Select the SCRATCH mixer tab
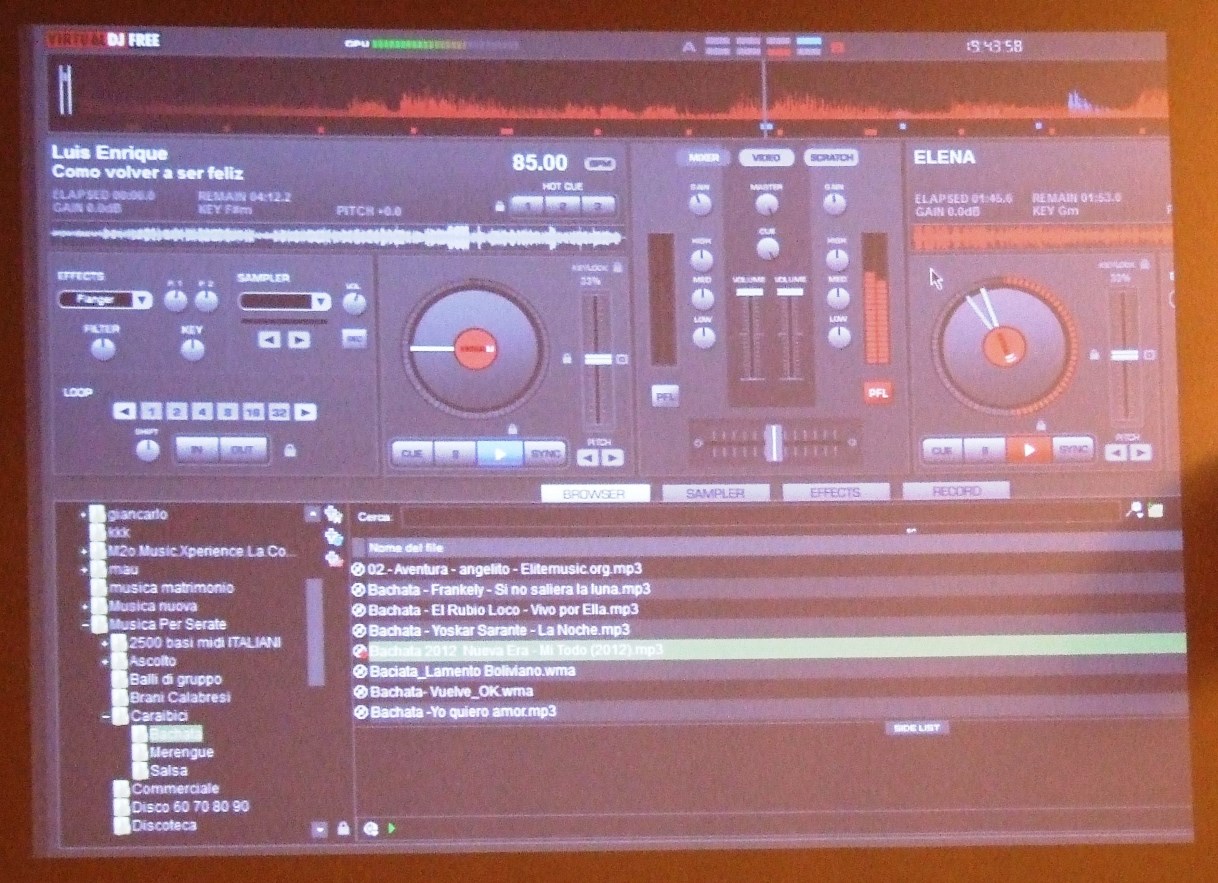 (831, 158)
